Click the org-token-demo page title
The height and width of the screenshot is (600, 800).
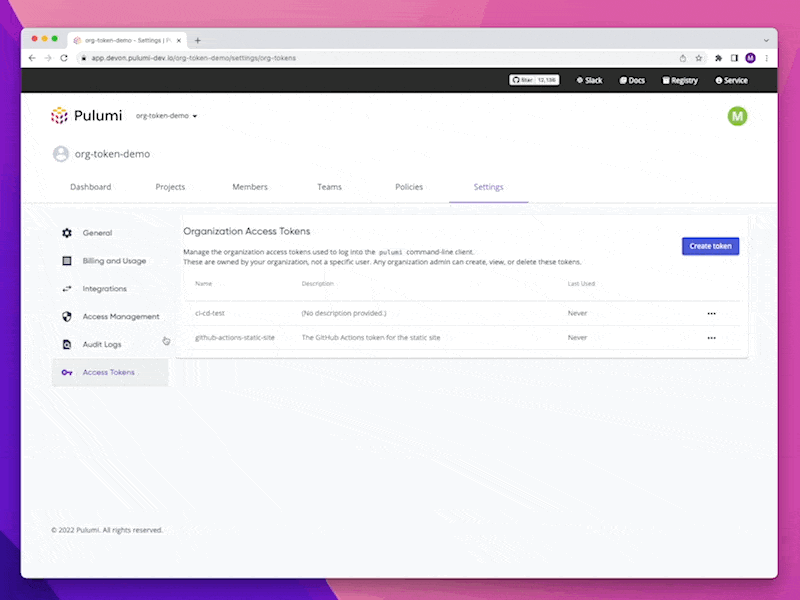112,154
